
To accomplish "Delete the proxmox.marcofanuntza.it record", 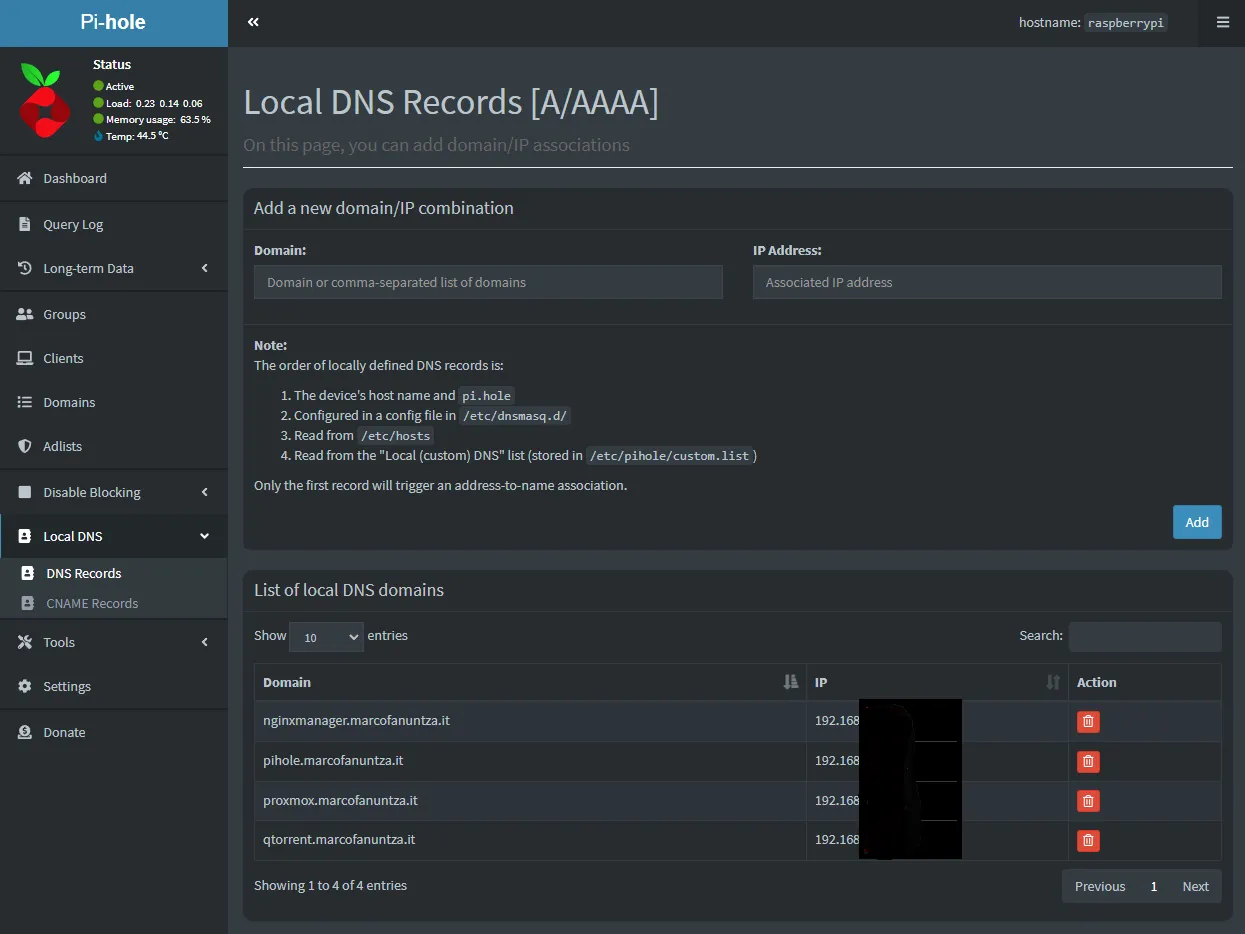I will click(1088, 801).
